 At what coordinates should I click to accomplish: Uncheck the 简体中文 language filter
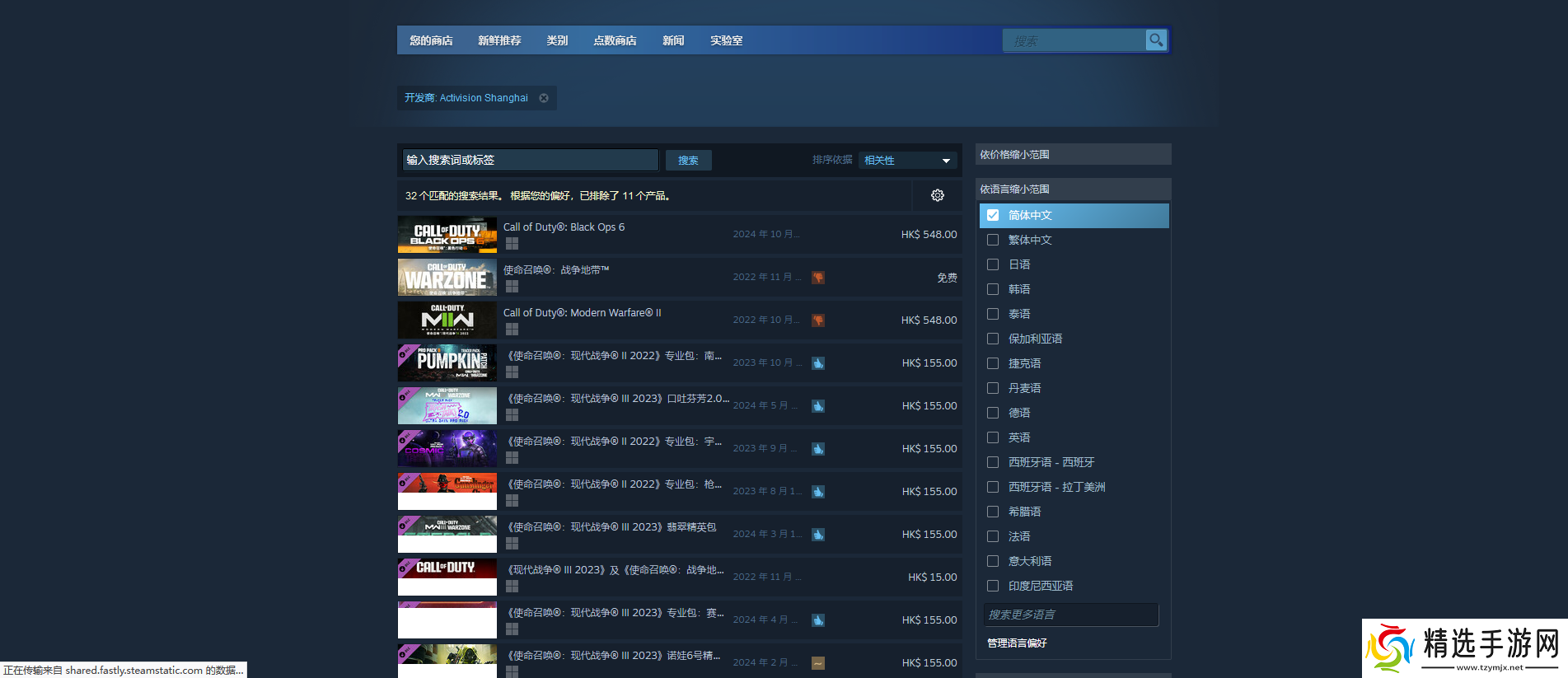[x=993, y=215]
